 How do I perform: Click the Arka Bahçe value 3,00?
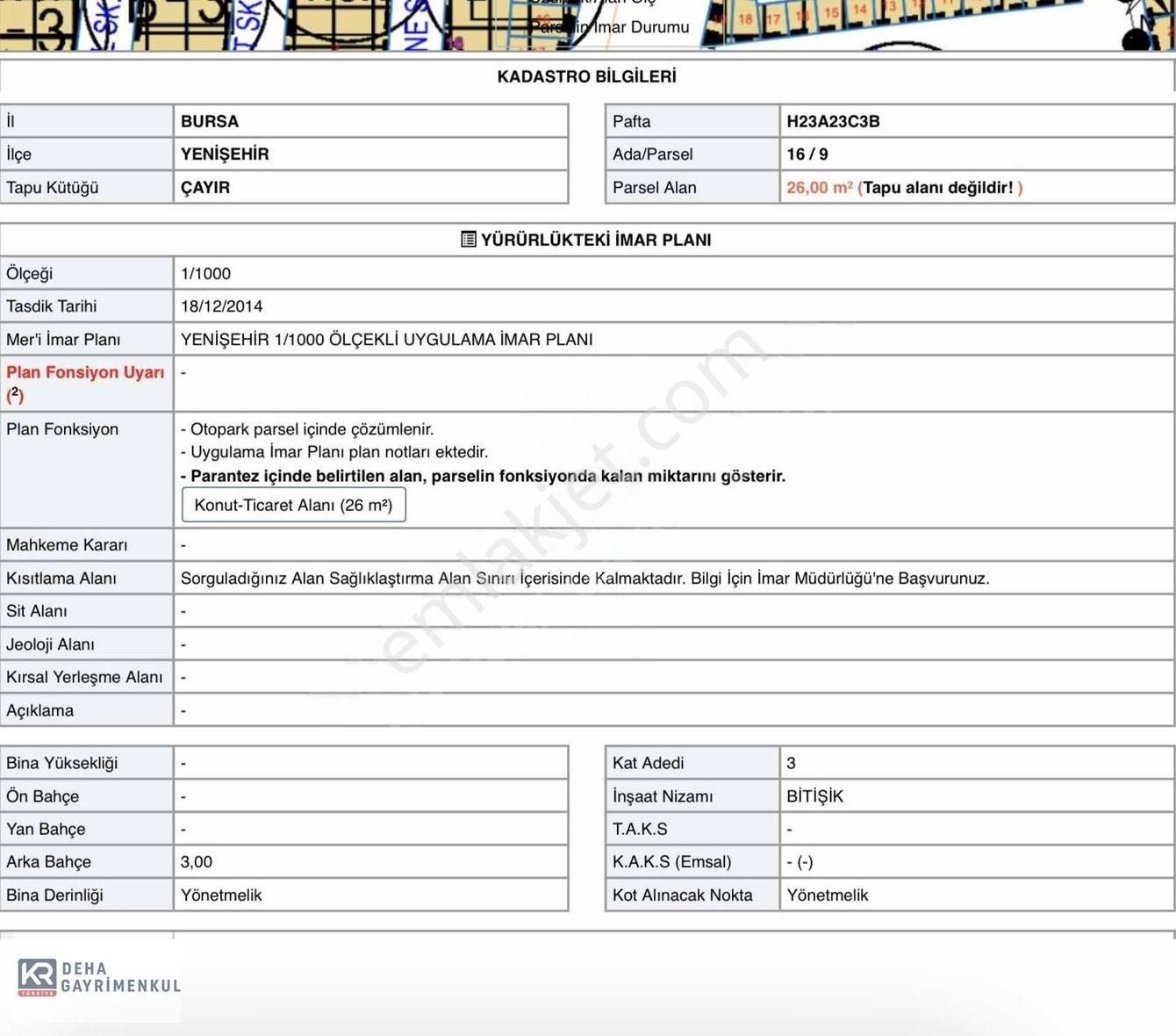tap(197, 862)
